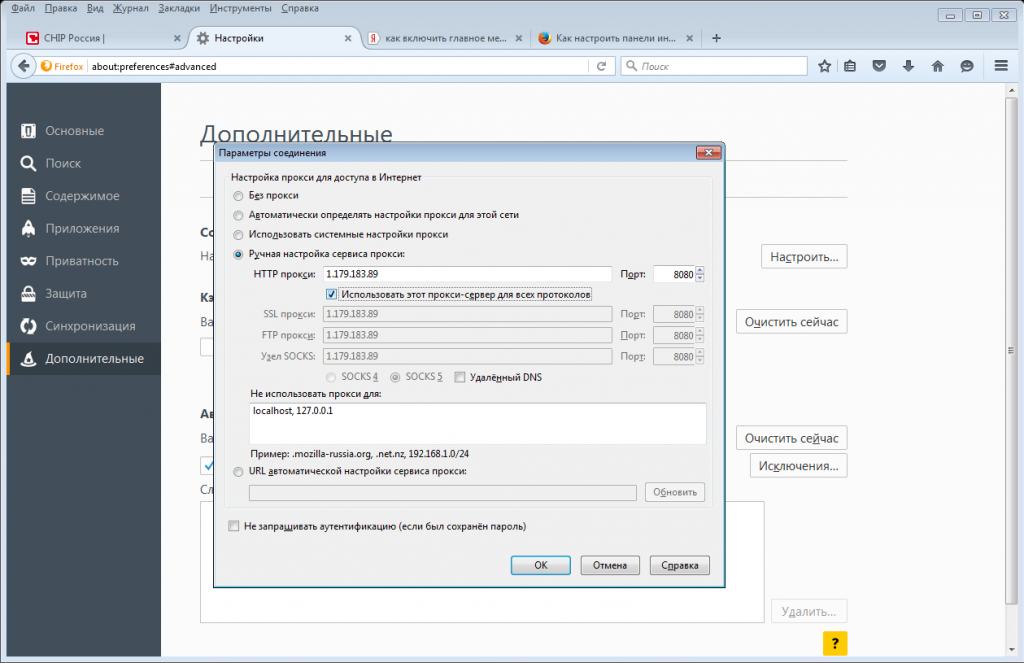Go to the Home page icon
Viewport: 1024px width, 663px height.
pyautogui.click(x=937, y=66)
